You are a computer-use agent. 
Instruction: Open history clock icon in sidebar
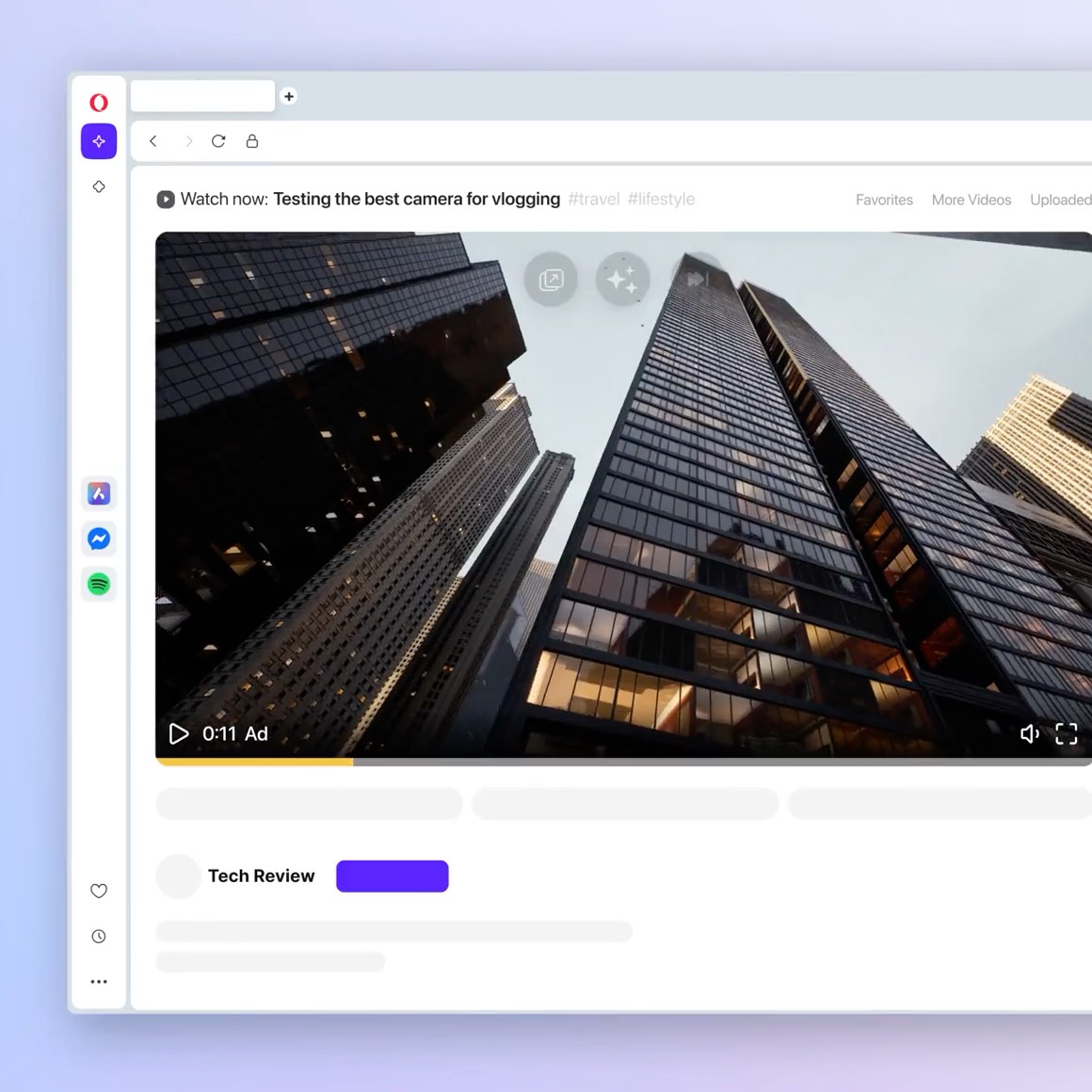(99, 936)
